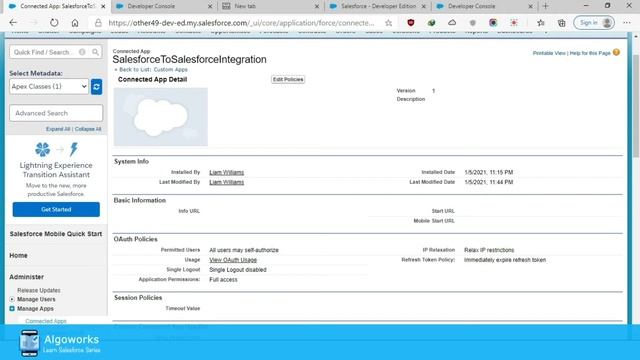Open the browser settings ellipsis menu
This screenshot has height=360, width=640.
click(627, 23)
